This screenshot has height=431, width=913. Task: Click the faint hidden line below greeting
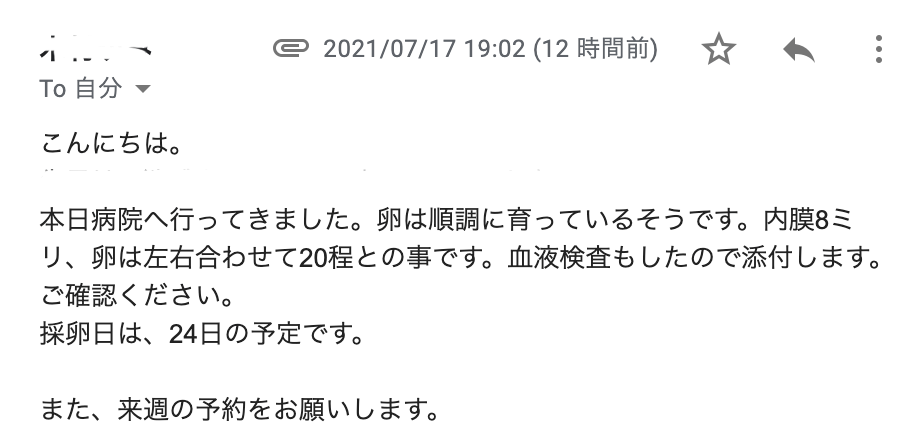pyautogui.click(x=291, y=170)
